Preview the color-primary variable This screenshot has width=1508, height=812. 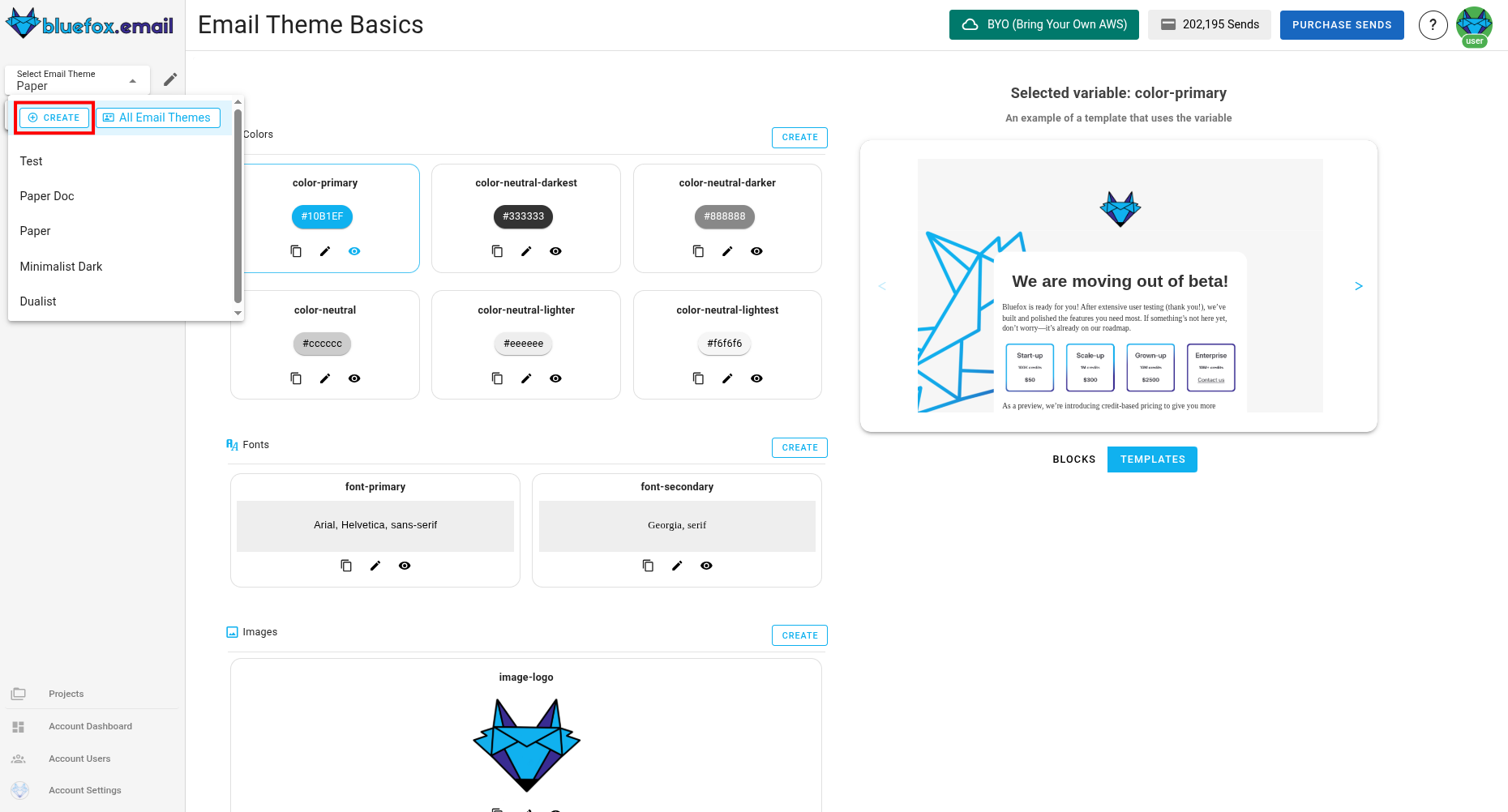coord(354,251)
